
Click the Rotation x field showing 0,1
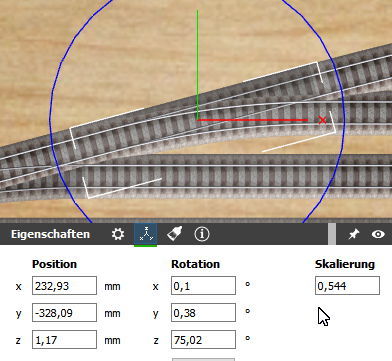click(x=203, y=286)
